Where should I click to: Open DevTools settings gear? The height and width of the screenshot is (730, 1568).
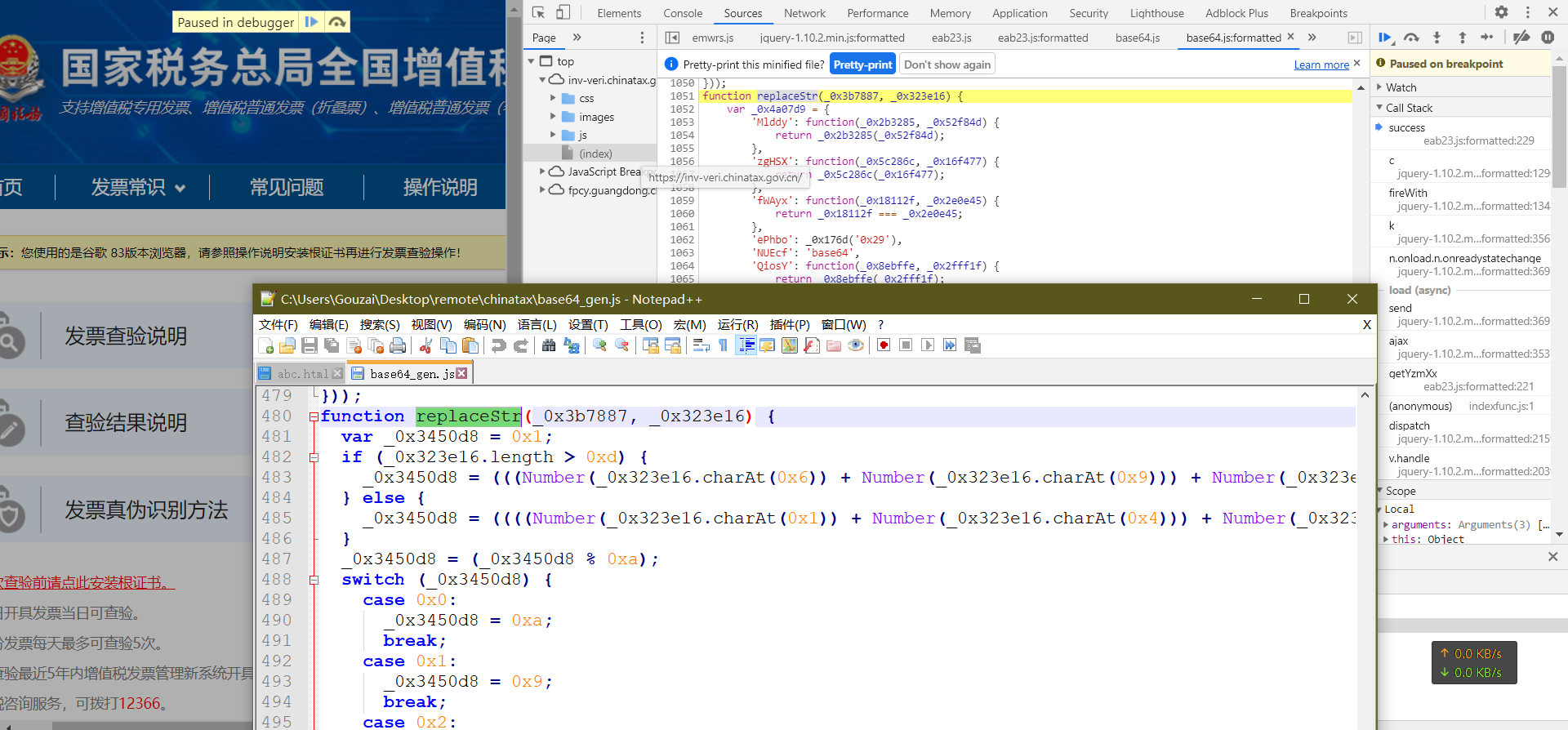[1501, 12]
